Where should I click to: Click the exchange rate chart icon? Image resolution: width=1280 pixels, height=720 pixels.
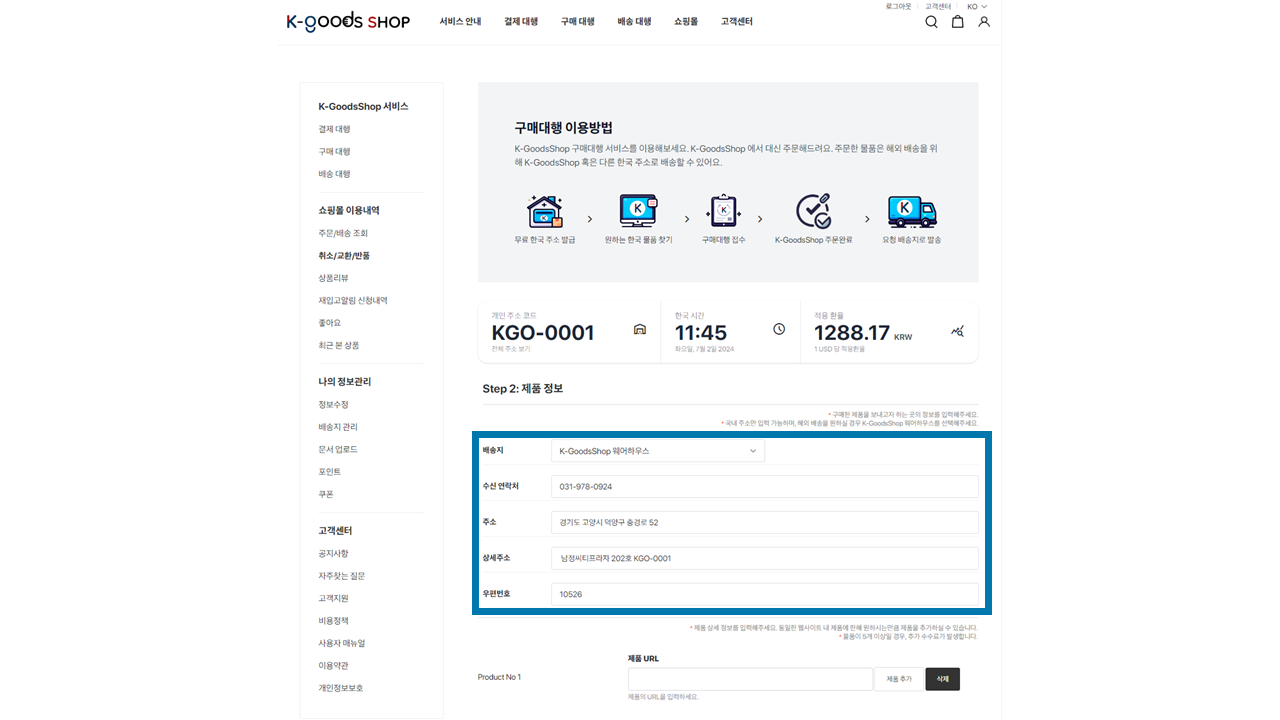pos(957,331)
